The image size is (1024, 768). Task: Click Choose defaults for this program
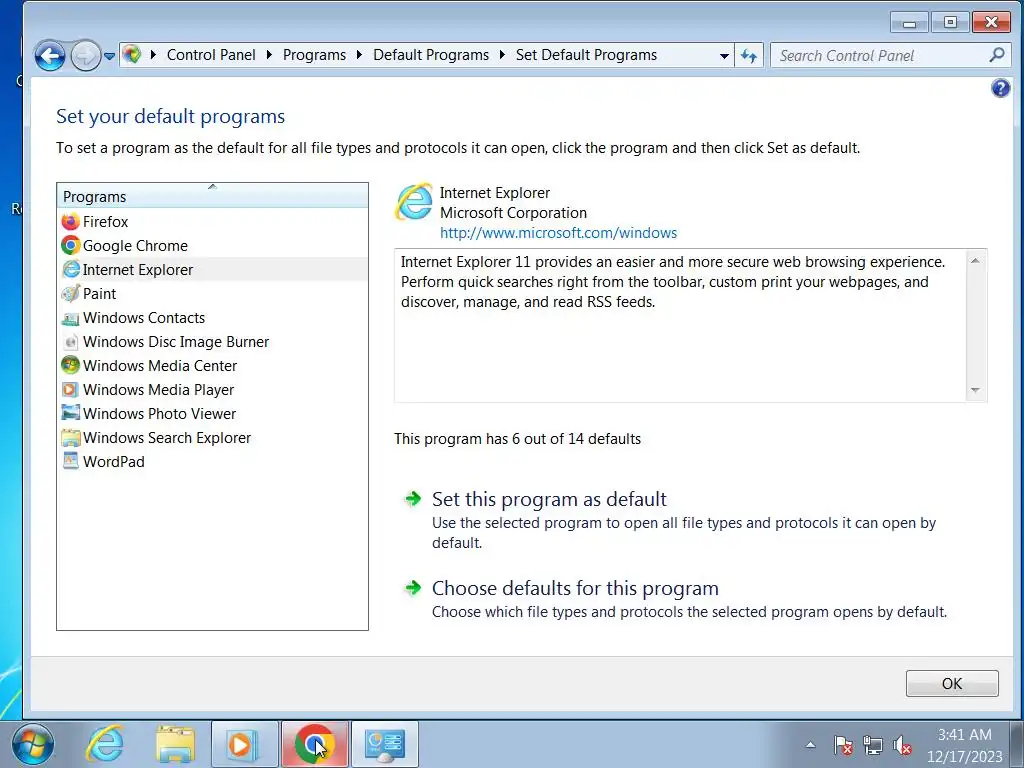click(x=575, y=588)
